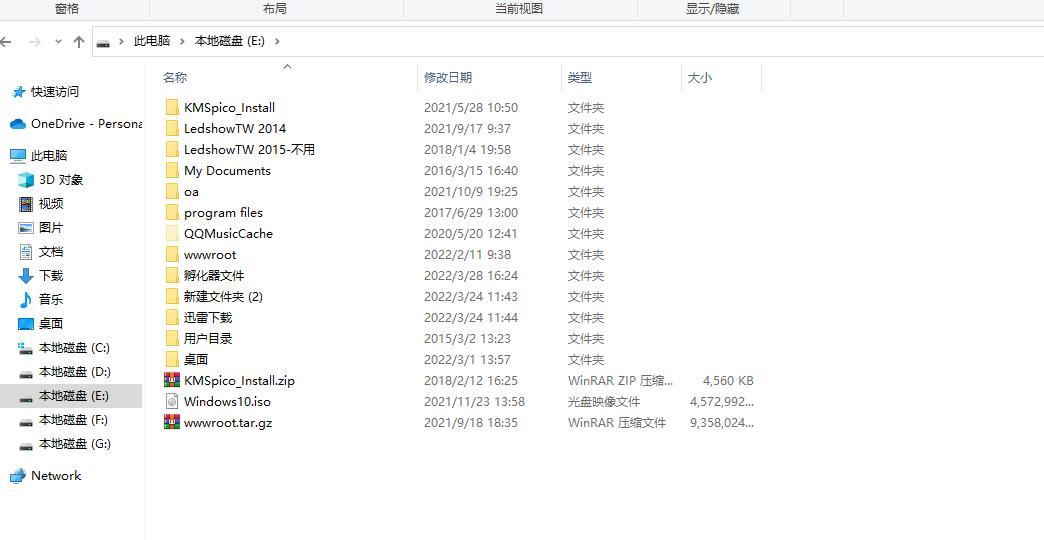Viewport: 1044px width, 540px height.
Task: Select 本地磁盘 (E:) in the sidebar
Action: (71, 396)
